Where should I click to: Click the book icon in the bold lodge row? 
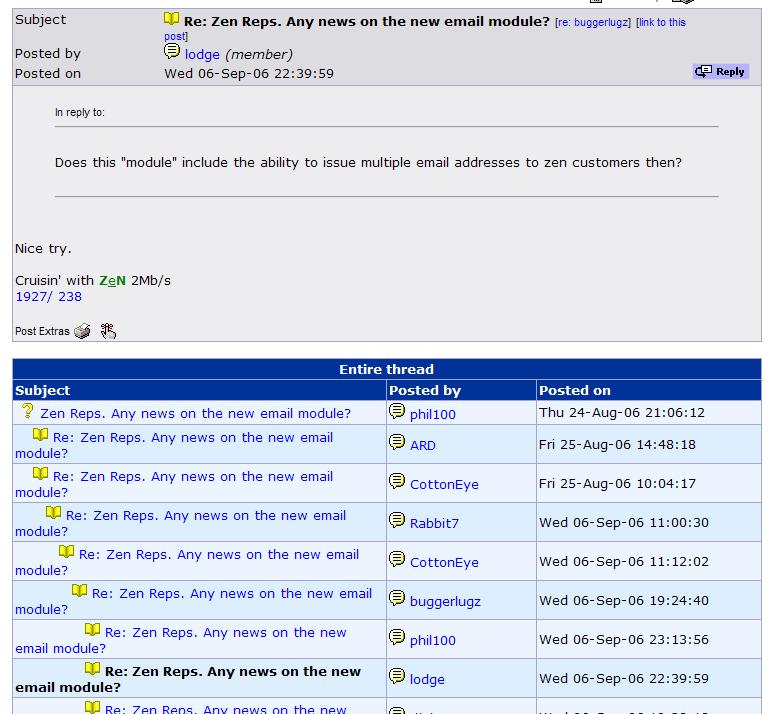tap(92, 668)
